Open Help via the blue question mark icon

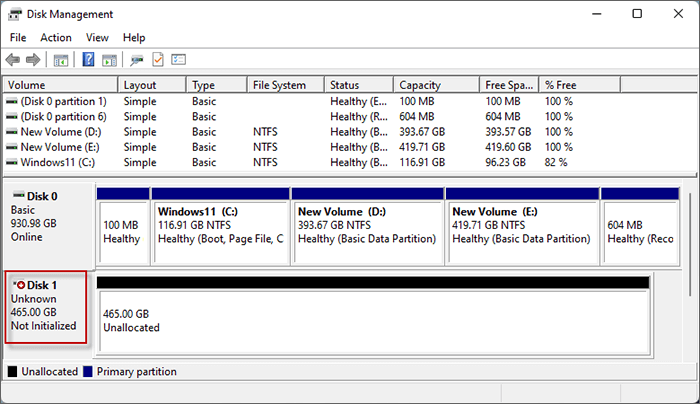(89, 60)
